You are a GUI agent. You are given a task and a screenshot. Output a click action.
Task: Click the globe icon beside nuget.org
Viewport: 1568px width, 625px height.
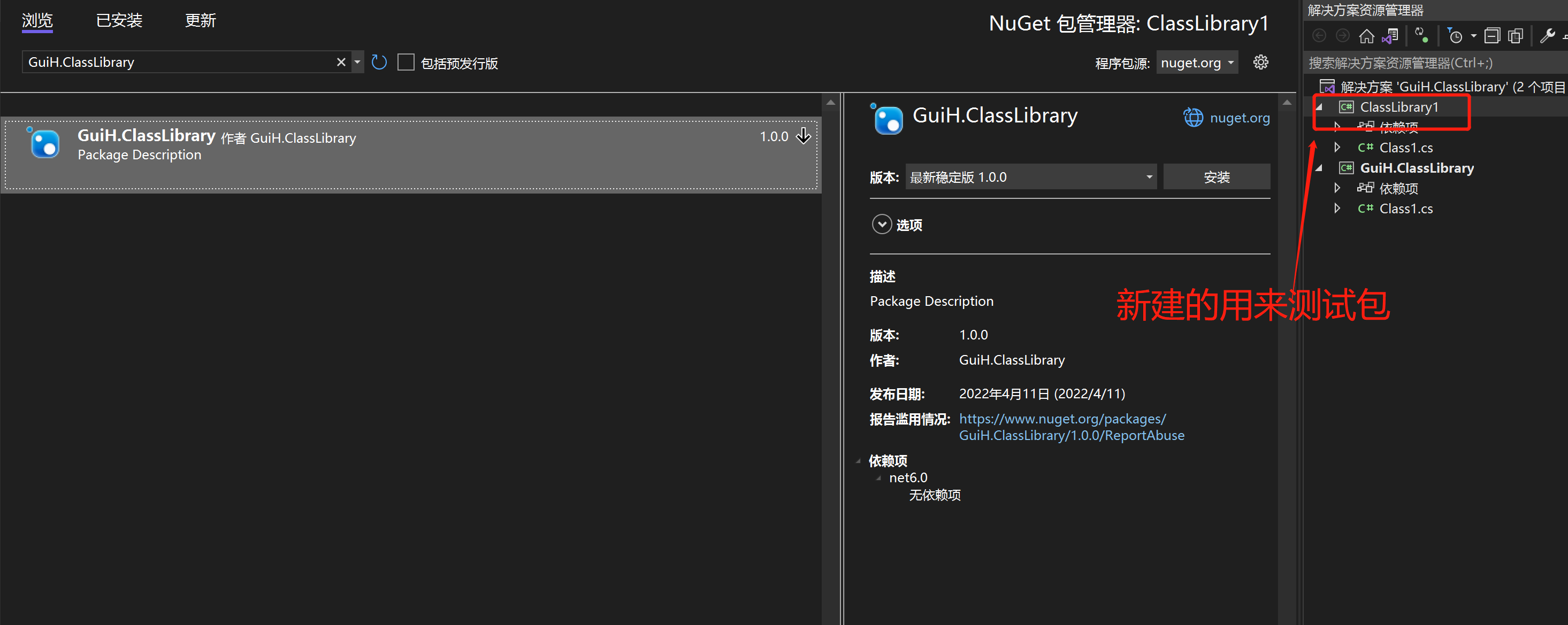[1192, 117]
